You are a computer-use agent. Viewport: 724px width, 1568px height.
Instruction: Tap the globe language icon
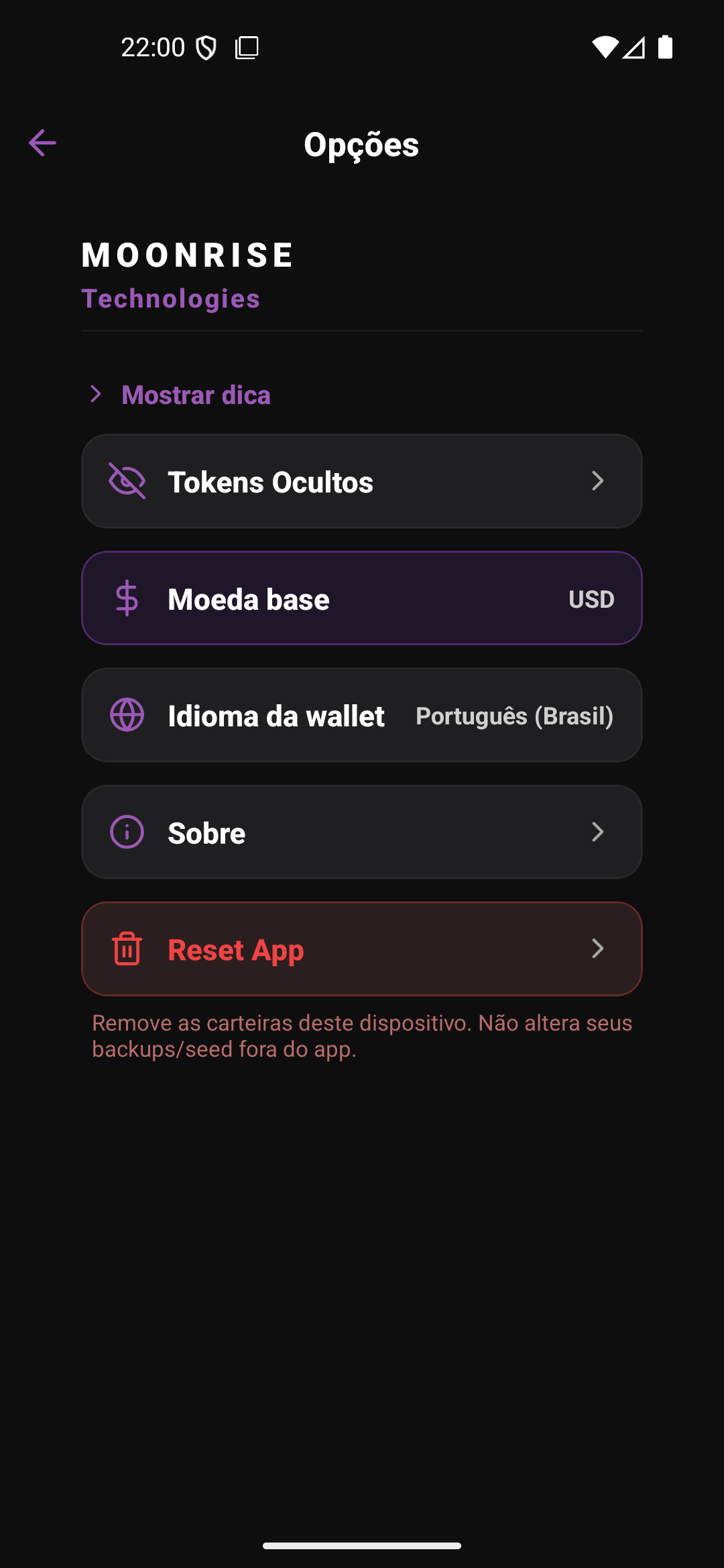tap(127, 715)
